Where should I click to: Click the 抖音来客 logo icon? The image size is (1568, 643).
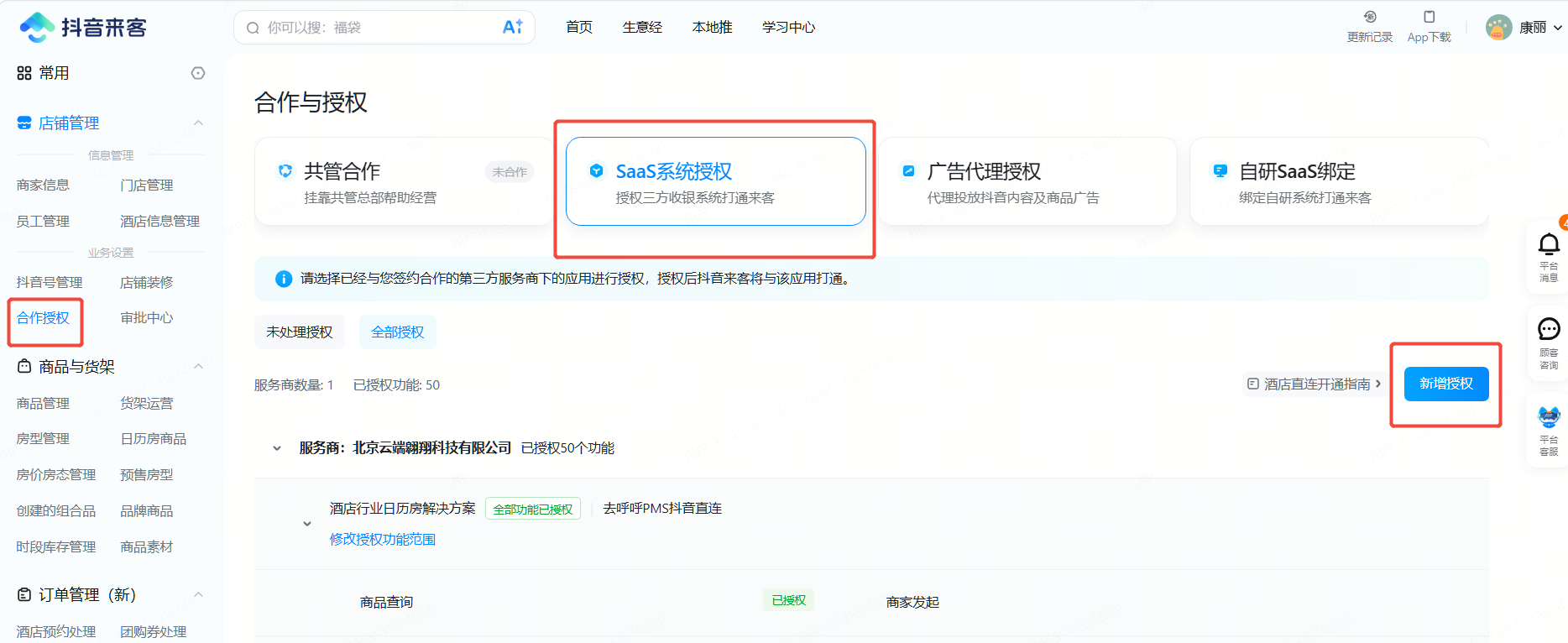pyautogui.click(x=37, y=28)
